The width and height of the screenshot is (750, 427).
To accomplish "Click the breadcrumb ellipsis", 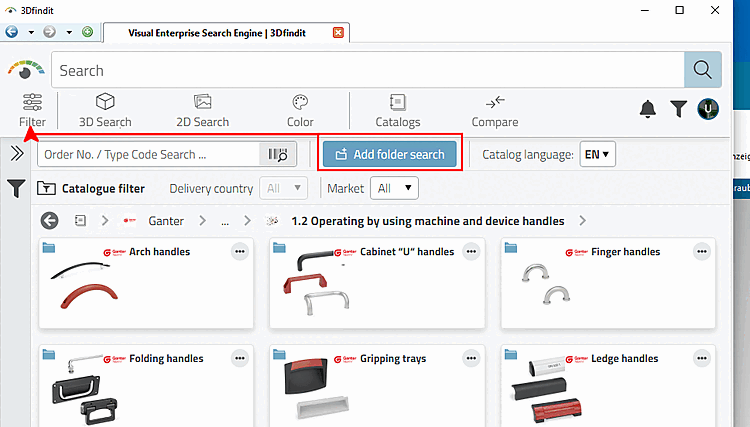I will point(225,222).
